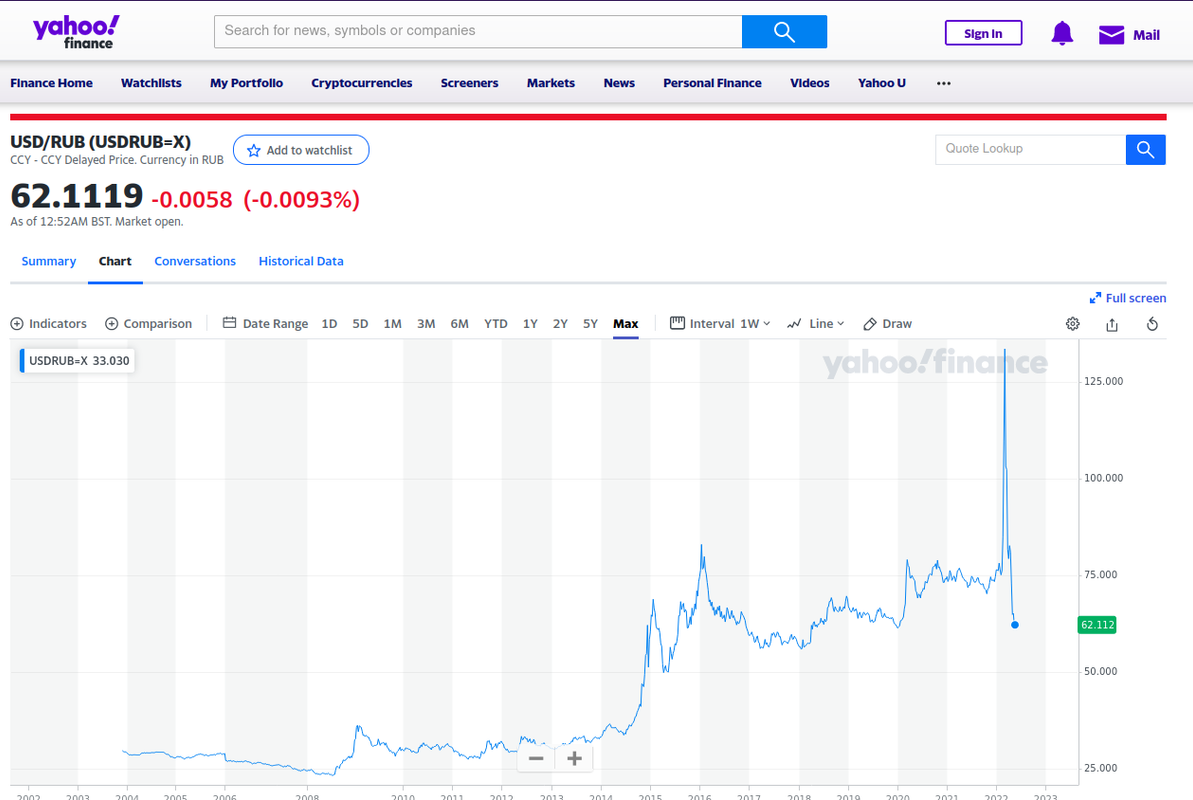Click the Indicators plus icon
Screen dimensions: 1193x800
pyautogui.click(x=17, y=324)
